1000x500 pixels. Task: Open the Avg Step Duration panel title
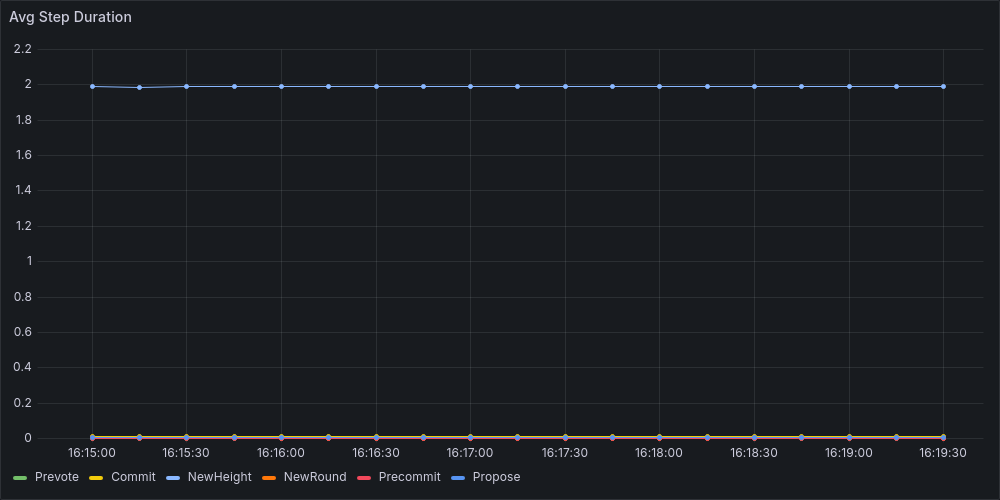pos(70,17)
